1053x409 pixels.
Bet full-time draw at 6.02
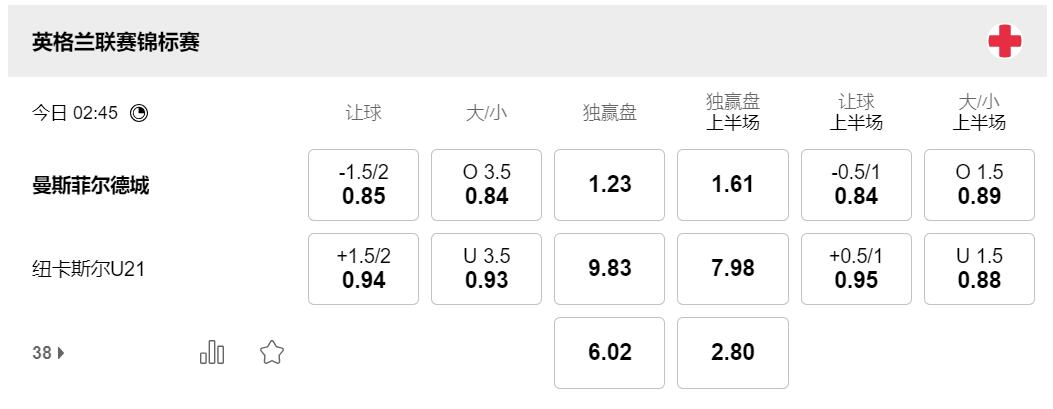click(x=609, y=353)
